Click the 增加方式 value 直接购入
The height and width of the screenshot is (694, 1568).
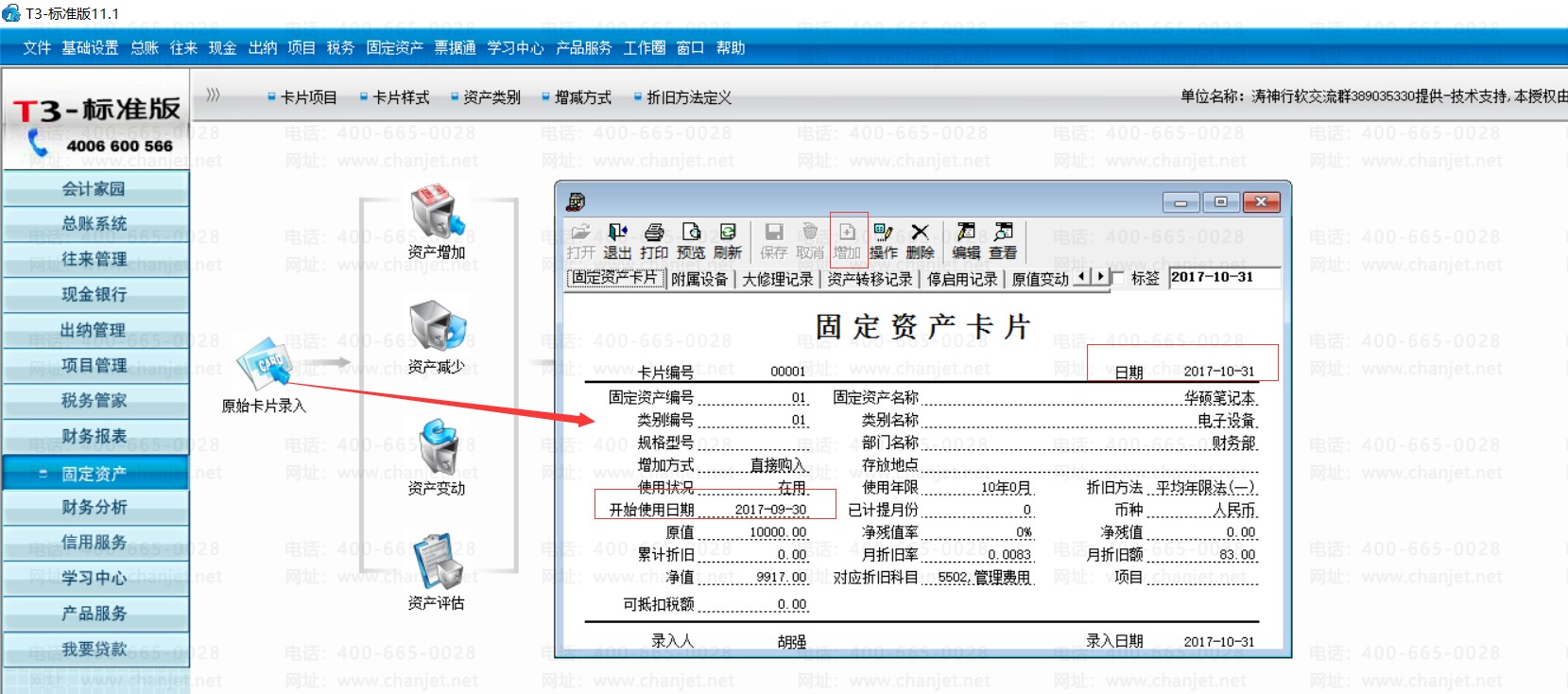[778, 465]
